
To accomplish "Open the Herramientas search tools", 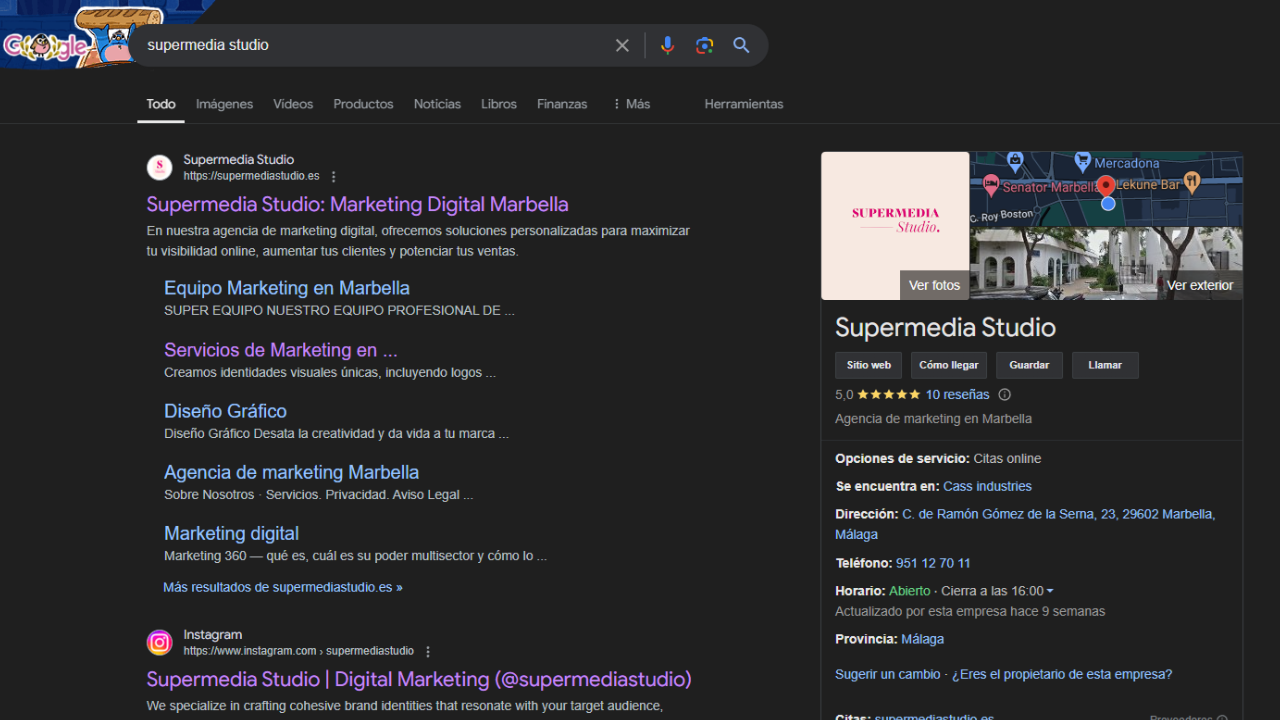I will (743, 104).
